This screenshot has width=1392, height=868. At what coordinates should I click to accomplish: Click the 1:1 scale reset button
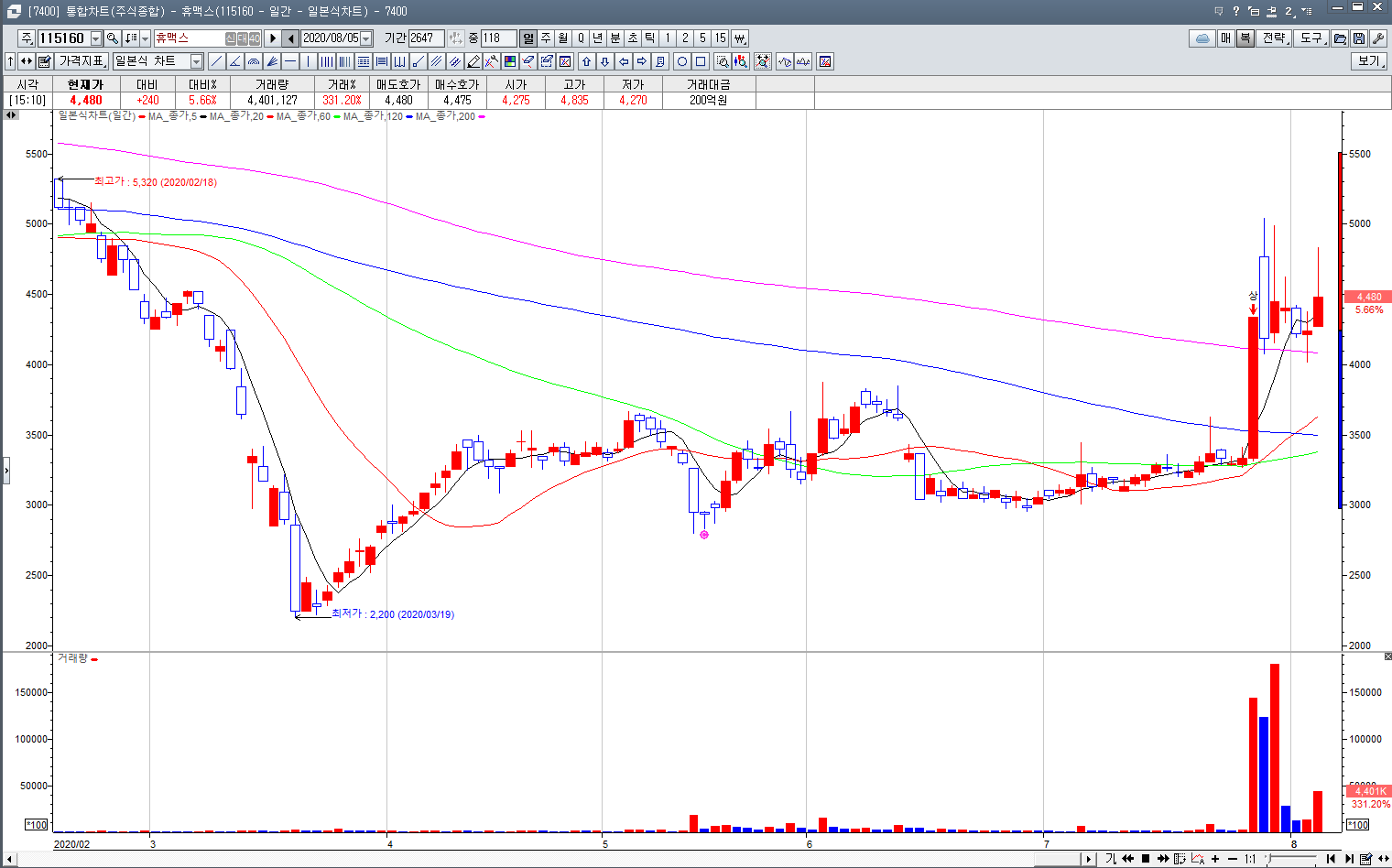1250,859
